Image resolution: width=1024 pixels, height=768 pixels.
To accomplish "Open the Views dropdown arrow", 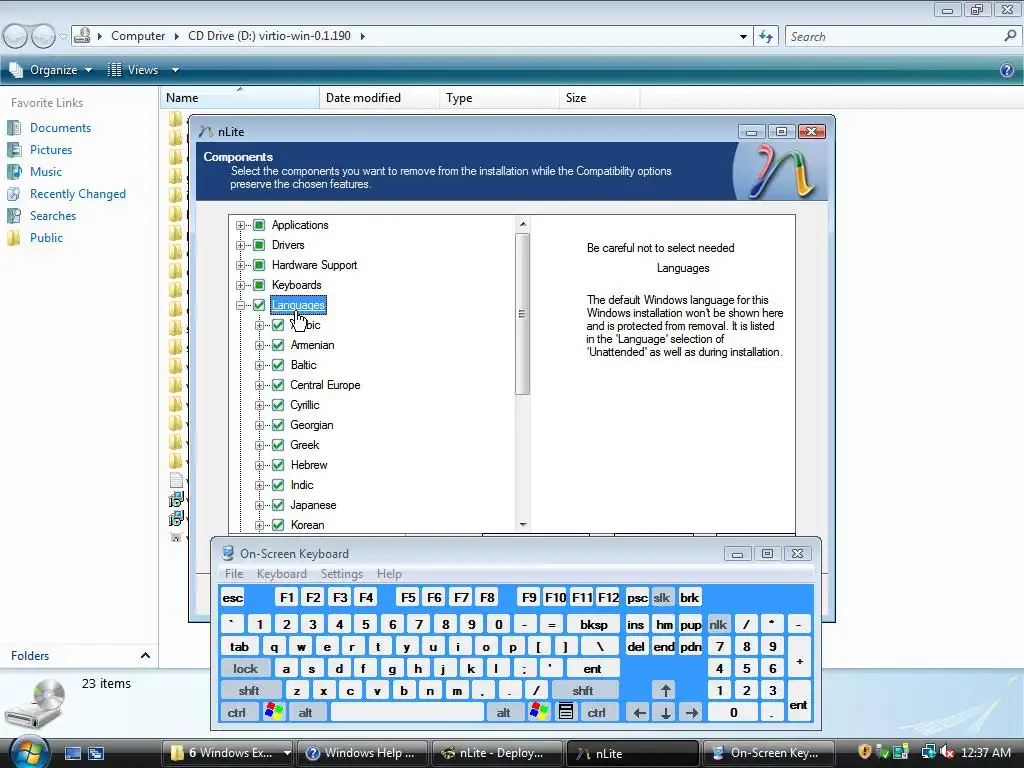I will pyautogui.click(x=175, y=70).
